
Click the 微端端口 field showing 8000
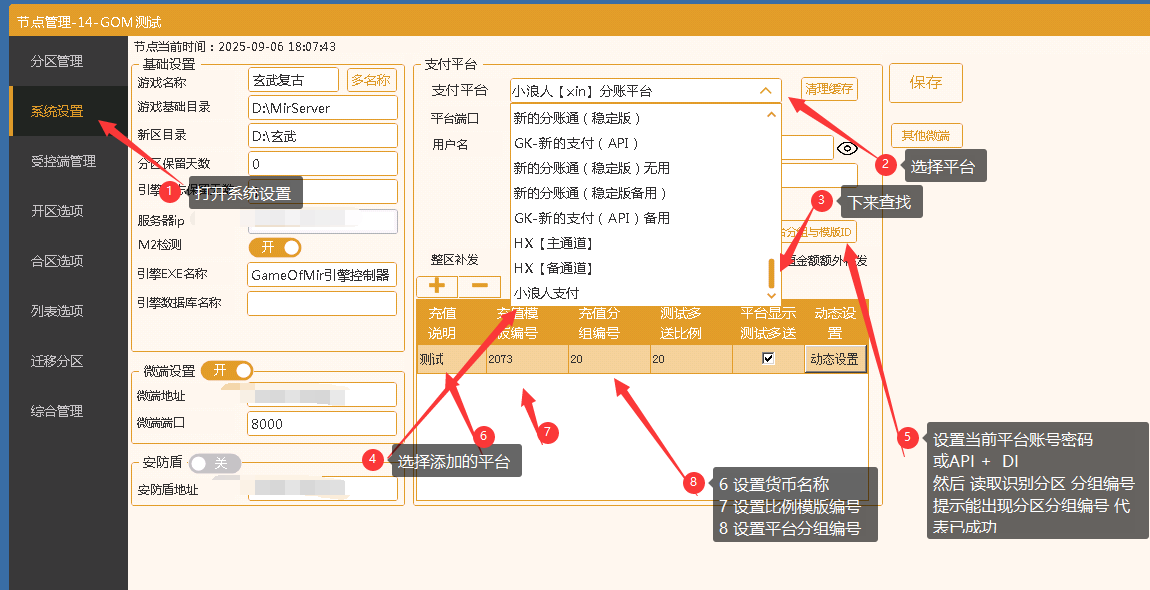321,423
